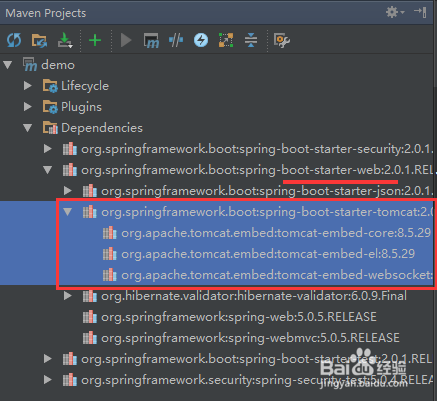Click the Hide panel icon in header
Screen dimensions: 437x401
coord(421,12)
